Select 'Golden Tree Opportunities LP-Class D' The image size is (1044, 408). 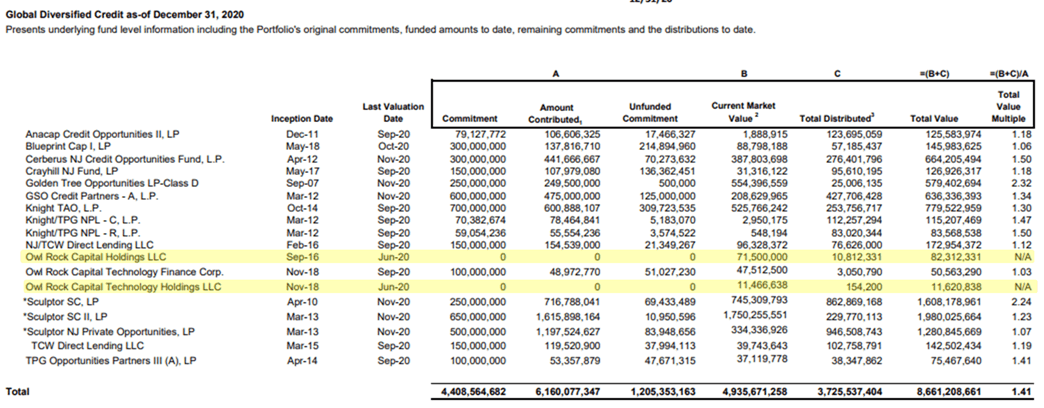[113, 183]
